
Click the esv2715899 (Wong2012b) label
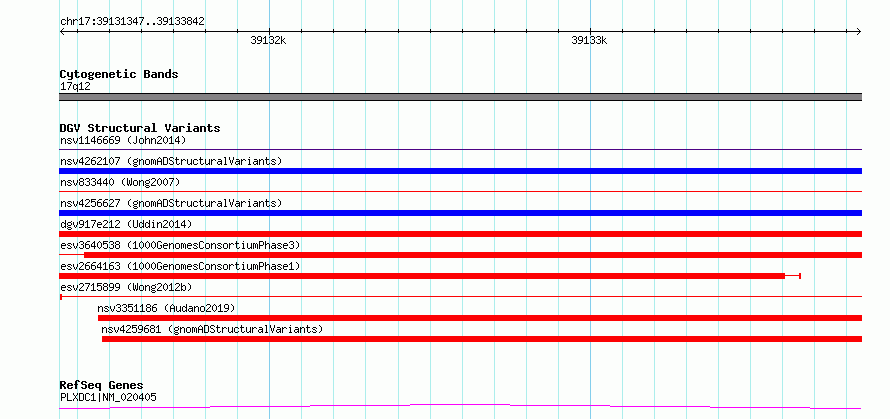click(126, 287)
